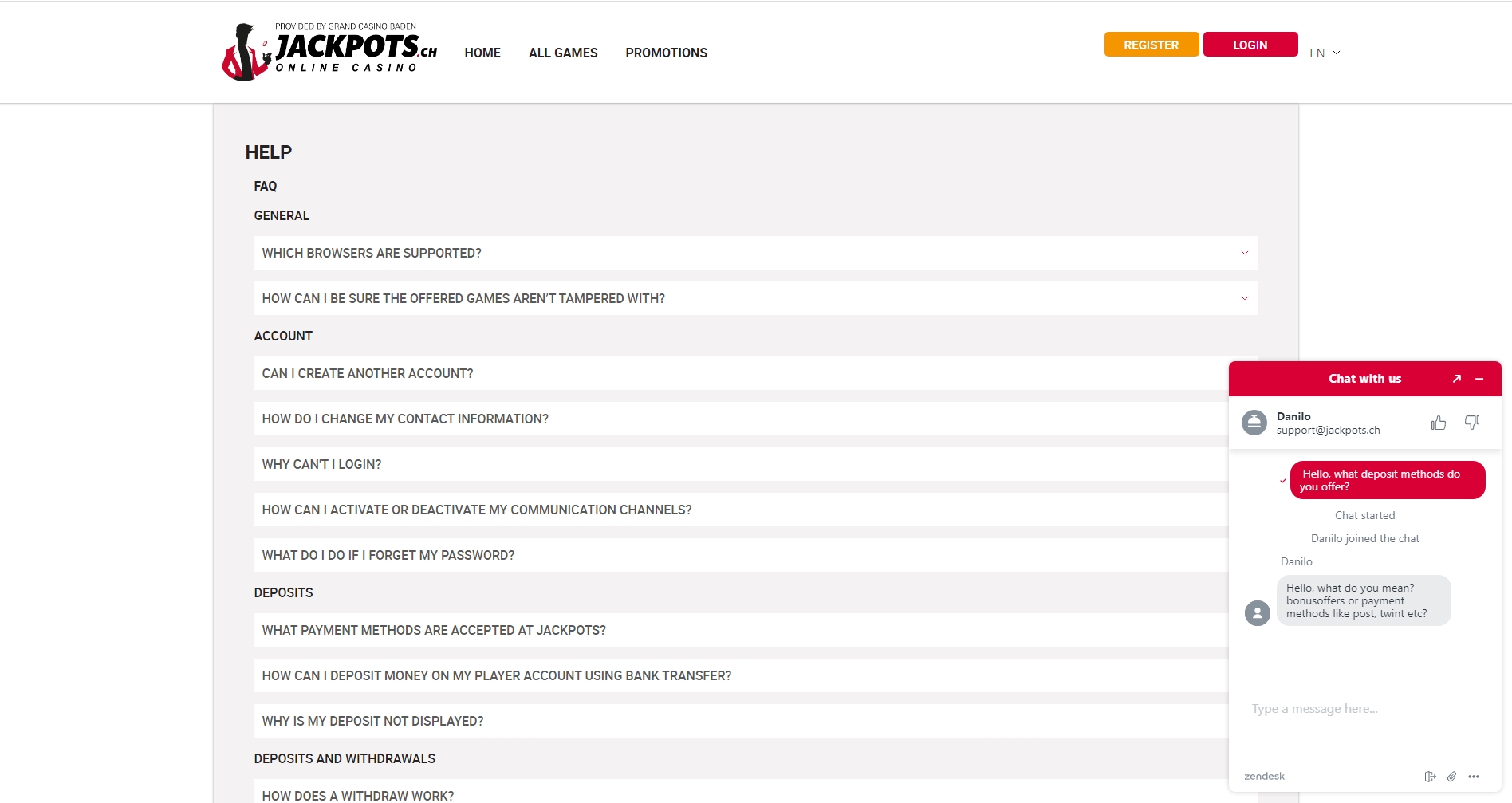Open the All Games menu item
Image resolution: width=1512 pixels, height=803 pixels.
coord(563,53)
